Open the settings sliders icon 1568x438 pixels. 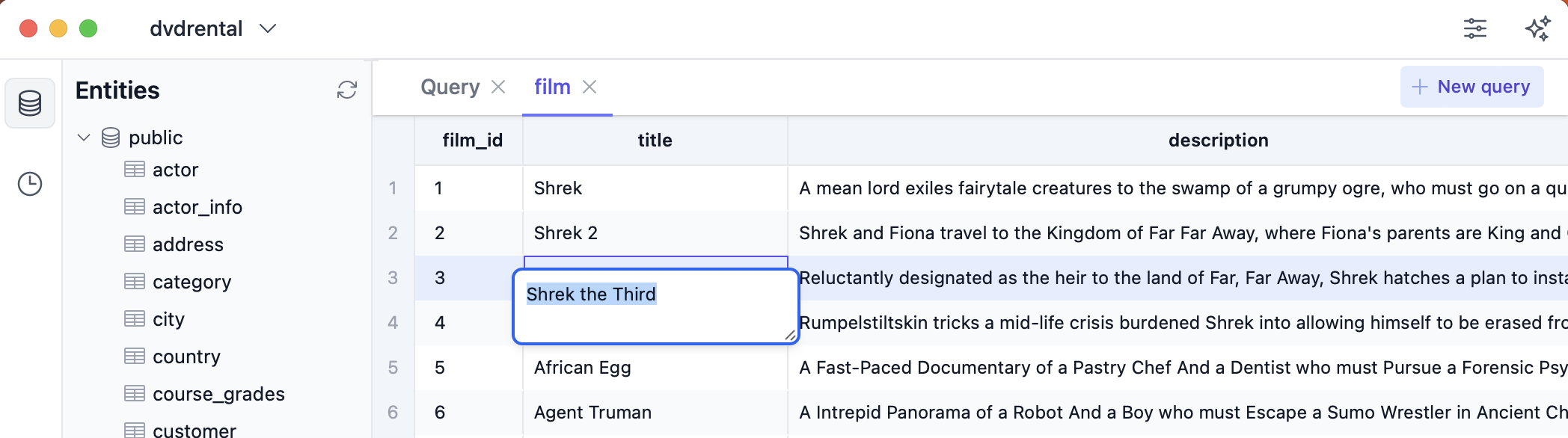pos(1475,28)
